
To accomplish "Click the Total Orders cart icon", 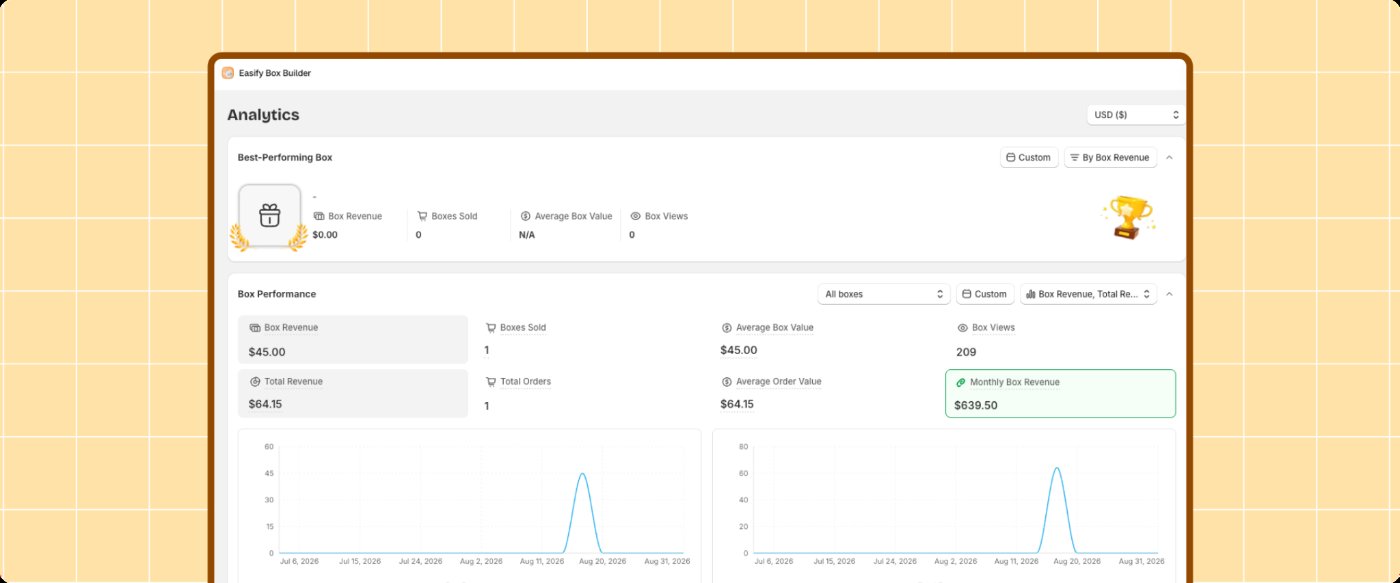I will [491, 382].
